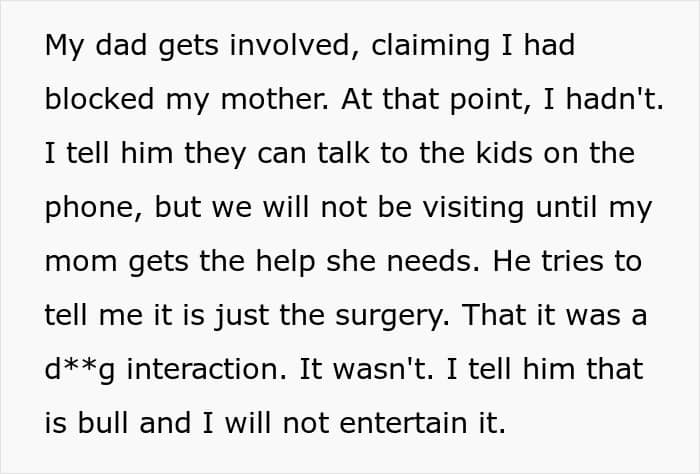Select the word "visiting"
This screenshot has height=474, width=700.
pos(473,208)
